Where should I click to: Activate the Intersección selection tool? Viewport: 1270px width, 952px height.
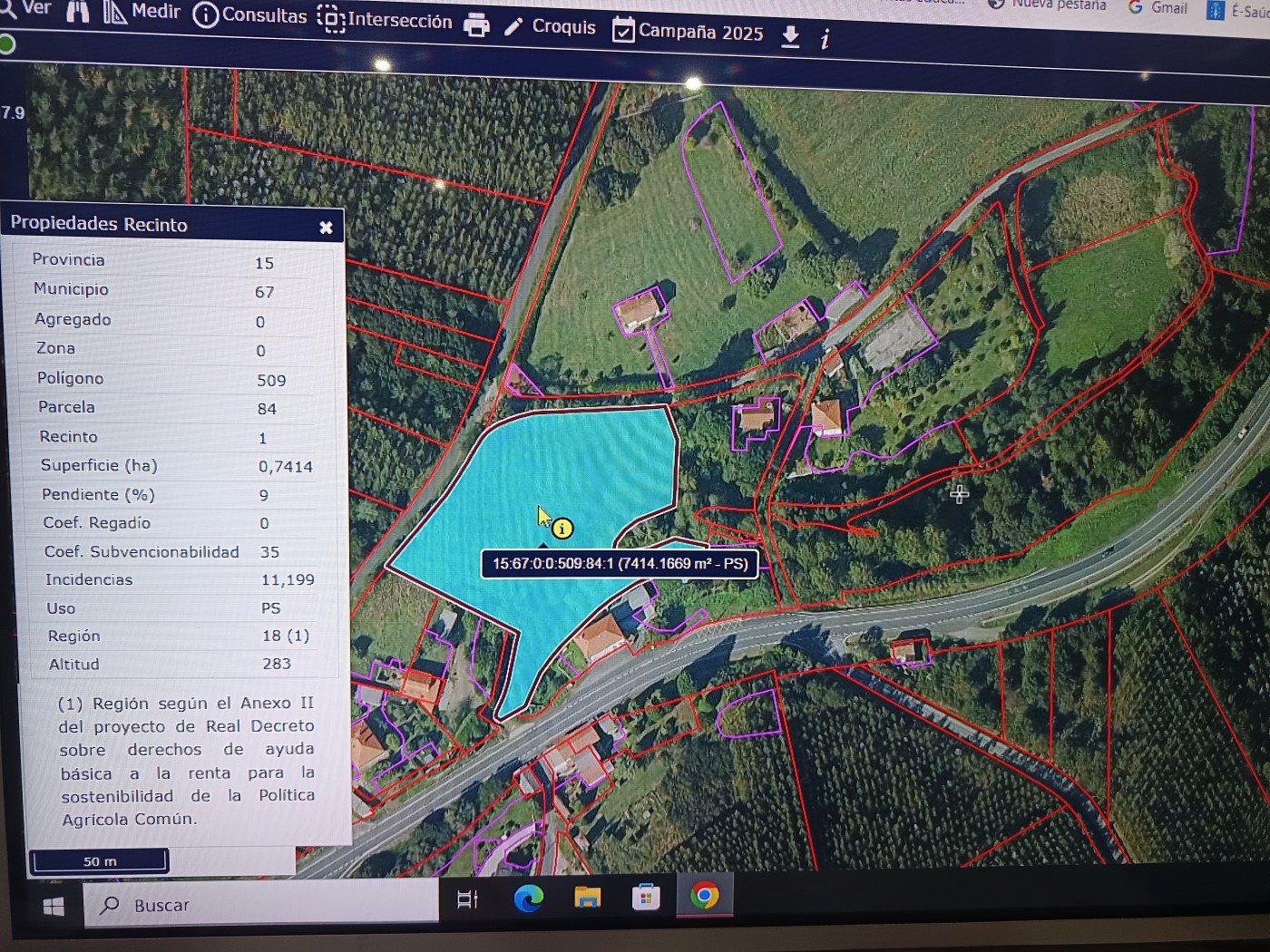[385, 20]
